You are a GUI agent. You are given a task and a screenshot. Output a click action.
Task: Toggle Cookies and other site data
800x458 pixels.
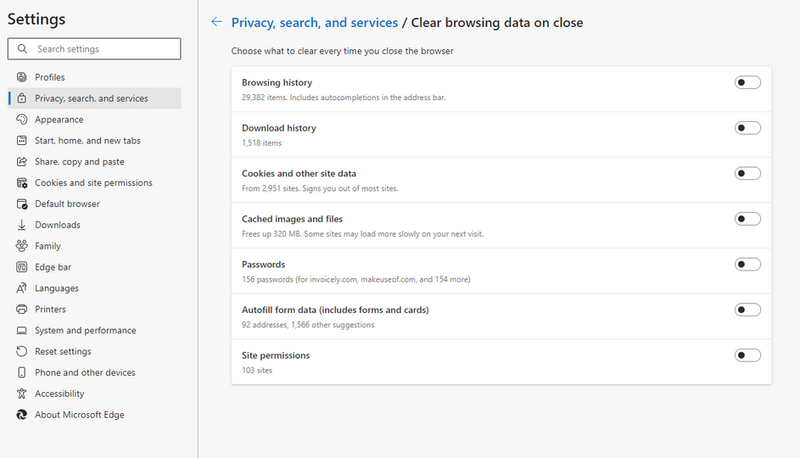tap(747, 173)
